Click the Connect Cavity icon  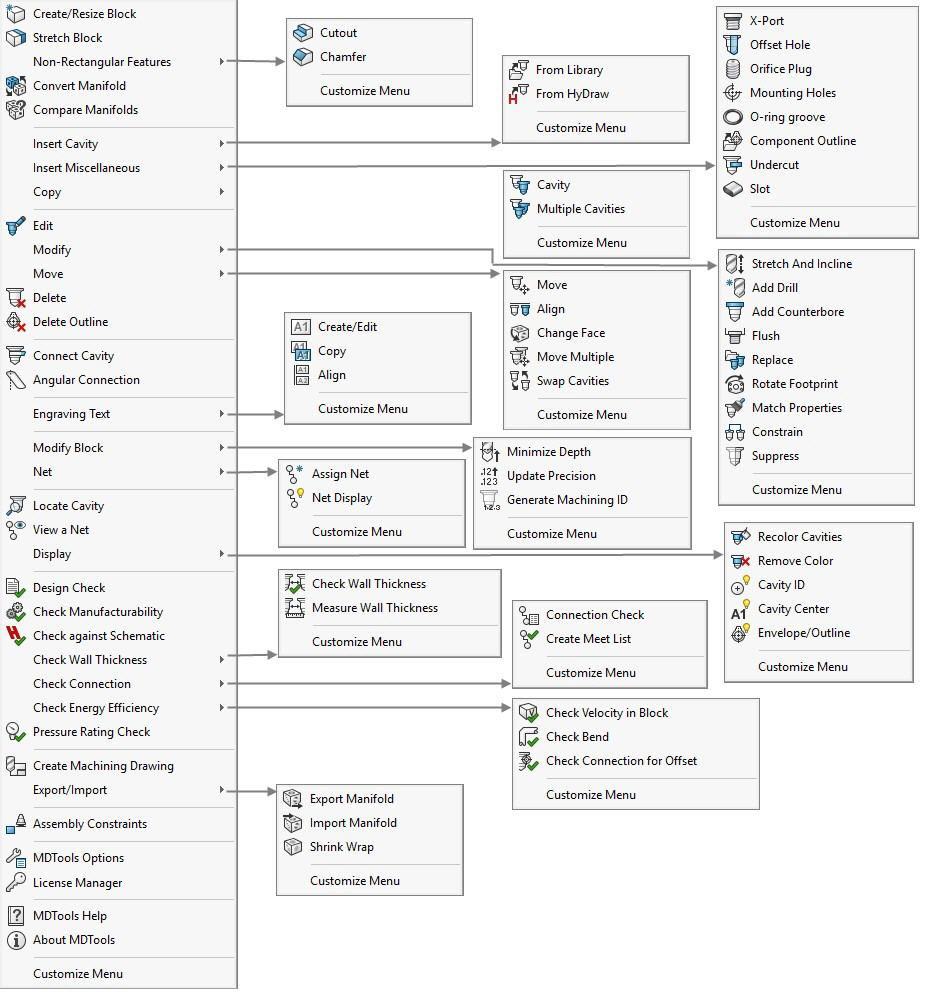(x=15, y=356)
